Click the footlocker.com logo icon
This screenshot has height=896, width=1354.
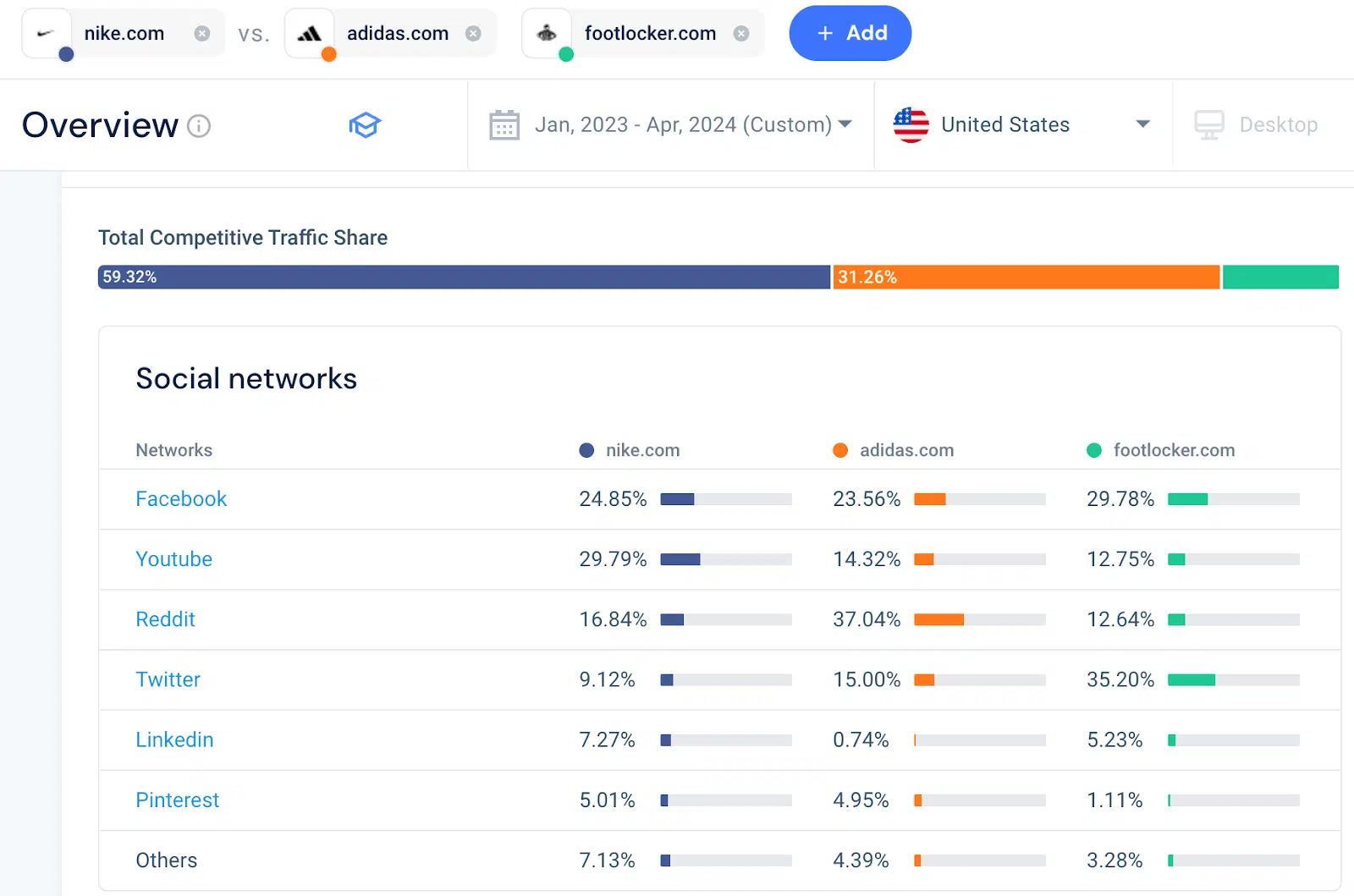tap(547, 34)
